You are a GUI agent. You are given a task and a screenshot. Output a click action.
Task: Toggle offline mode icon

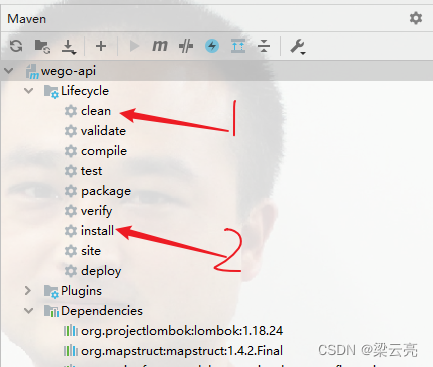click(x=186, y=46)
